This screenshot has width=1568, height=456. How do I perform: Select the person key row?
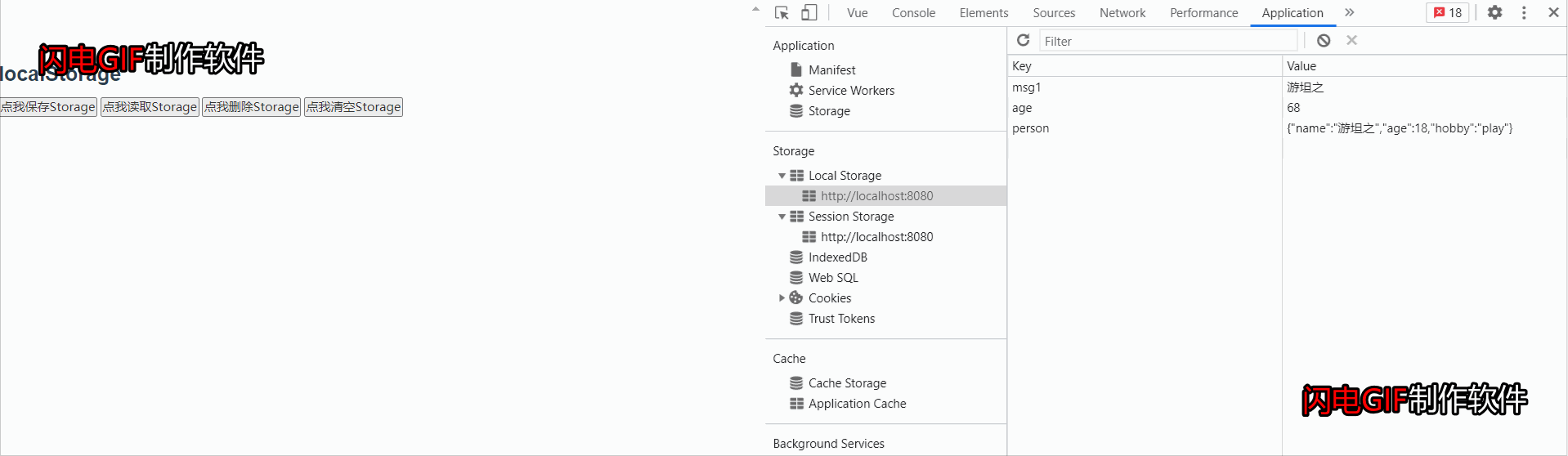click(x=1288, y=128)
